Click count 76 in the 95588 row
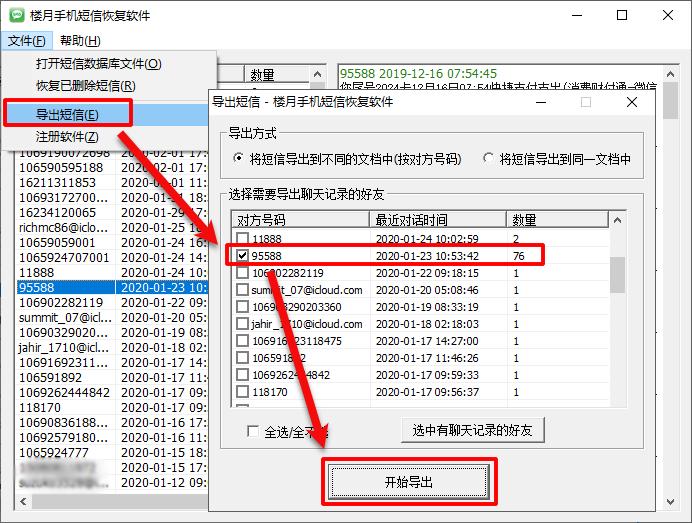 pos(519,256)
